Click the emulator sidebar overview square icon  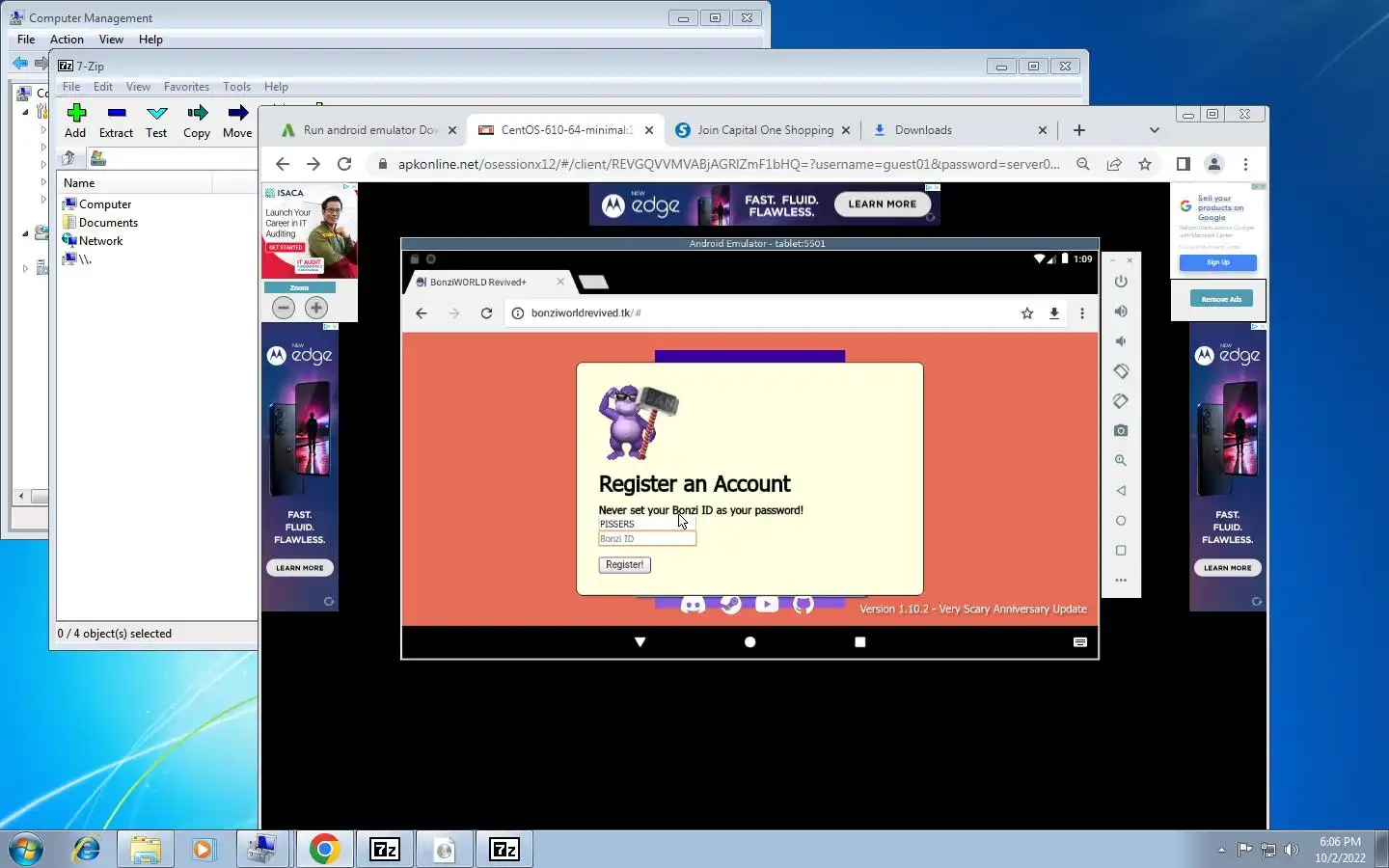[1121, 551]
